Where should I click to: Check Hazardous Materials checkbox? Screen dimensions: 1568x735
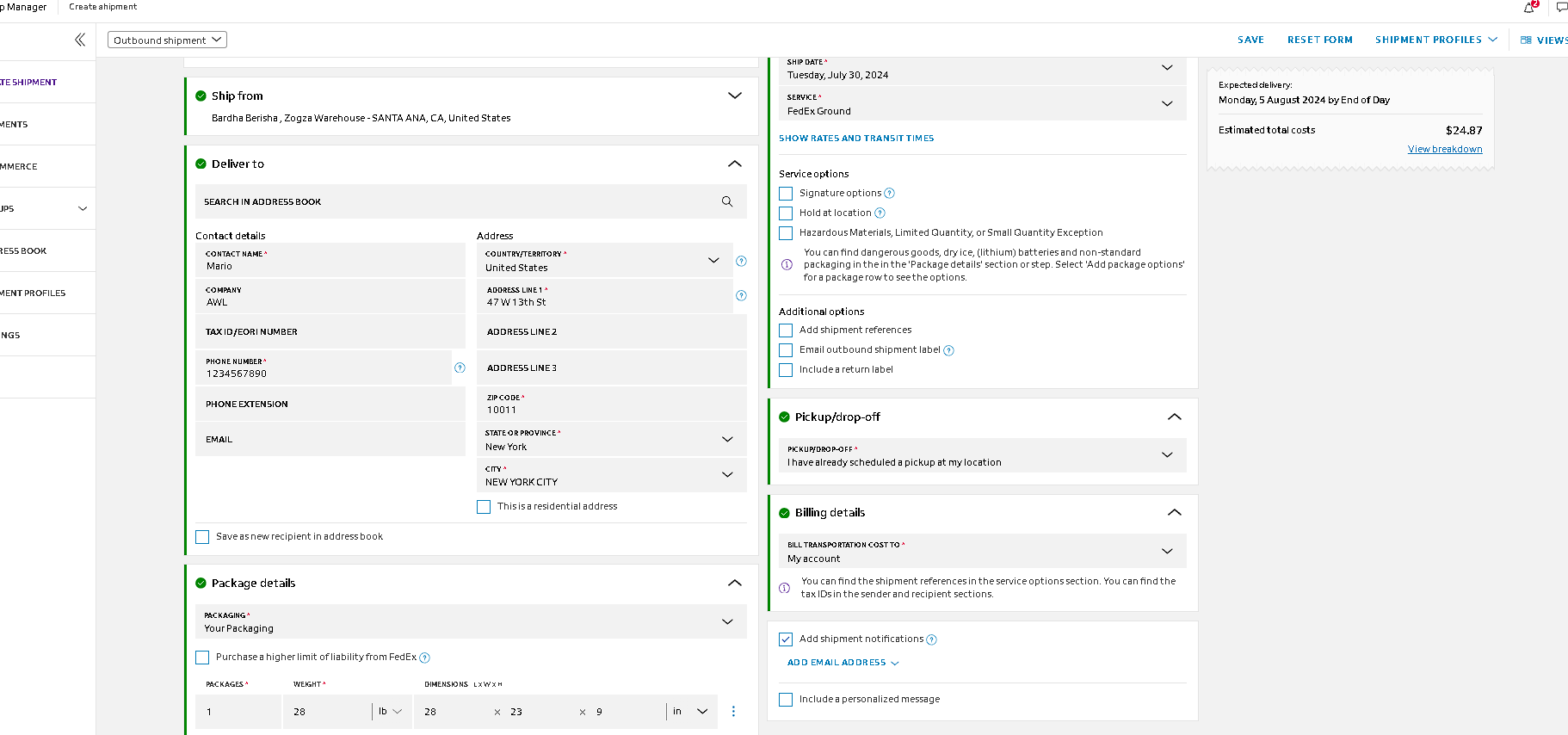coord(786,233)
